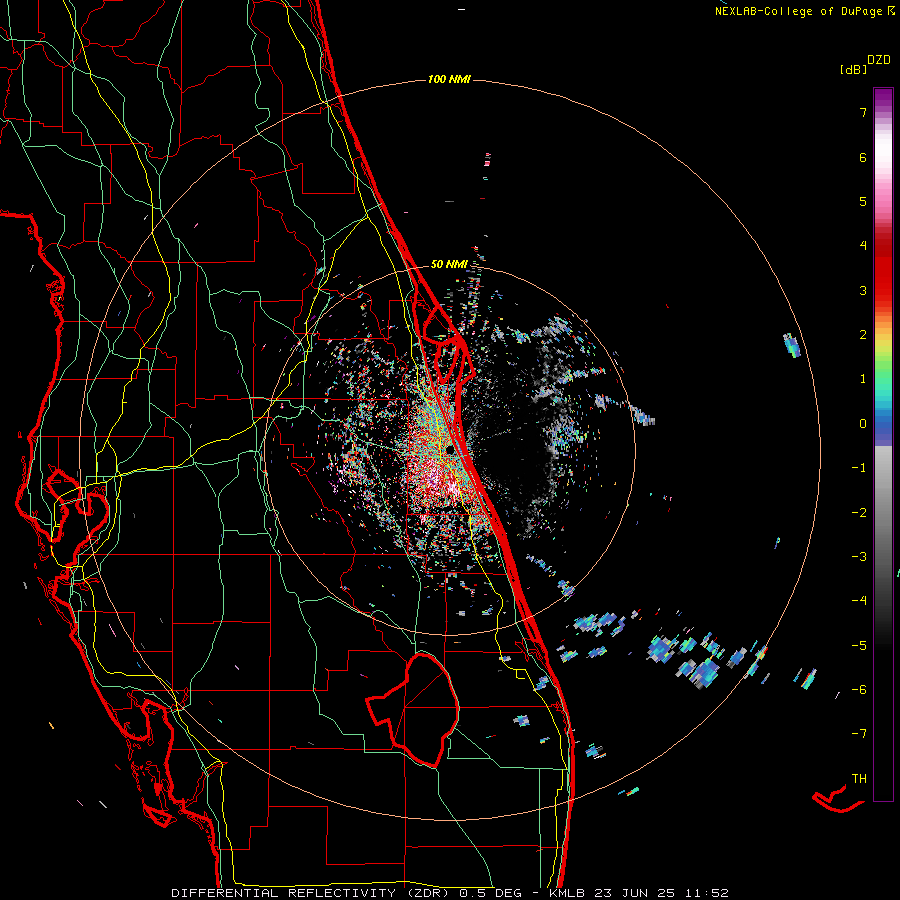Click the NEXLAB-College of DuPage label
Viewport: 900px width, 900px height.
[805, 11]
